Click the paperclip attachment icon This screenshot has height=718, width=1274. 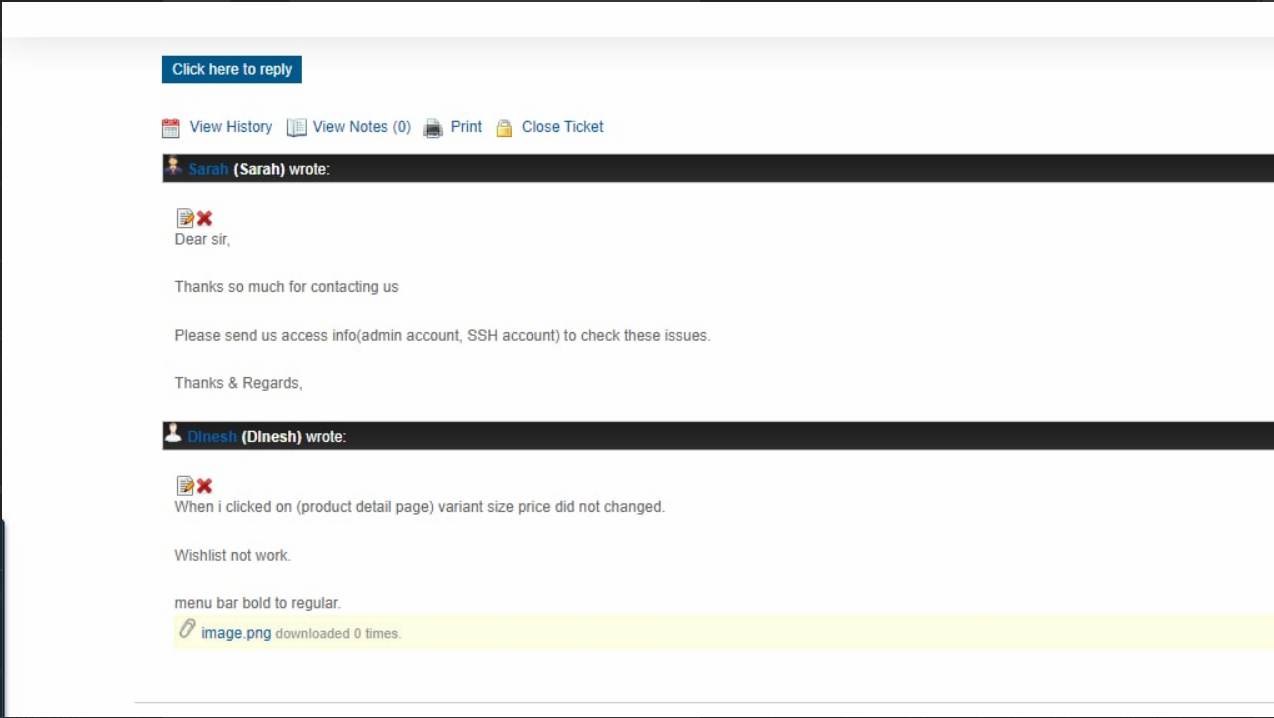(187, 629)
